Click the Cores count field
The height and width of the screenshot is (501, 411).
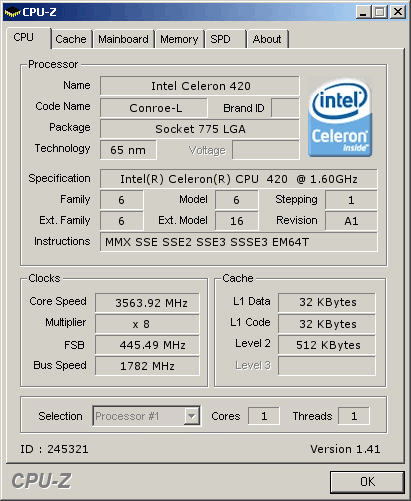coord(264,416)
